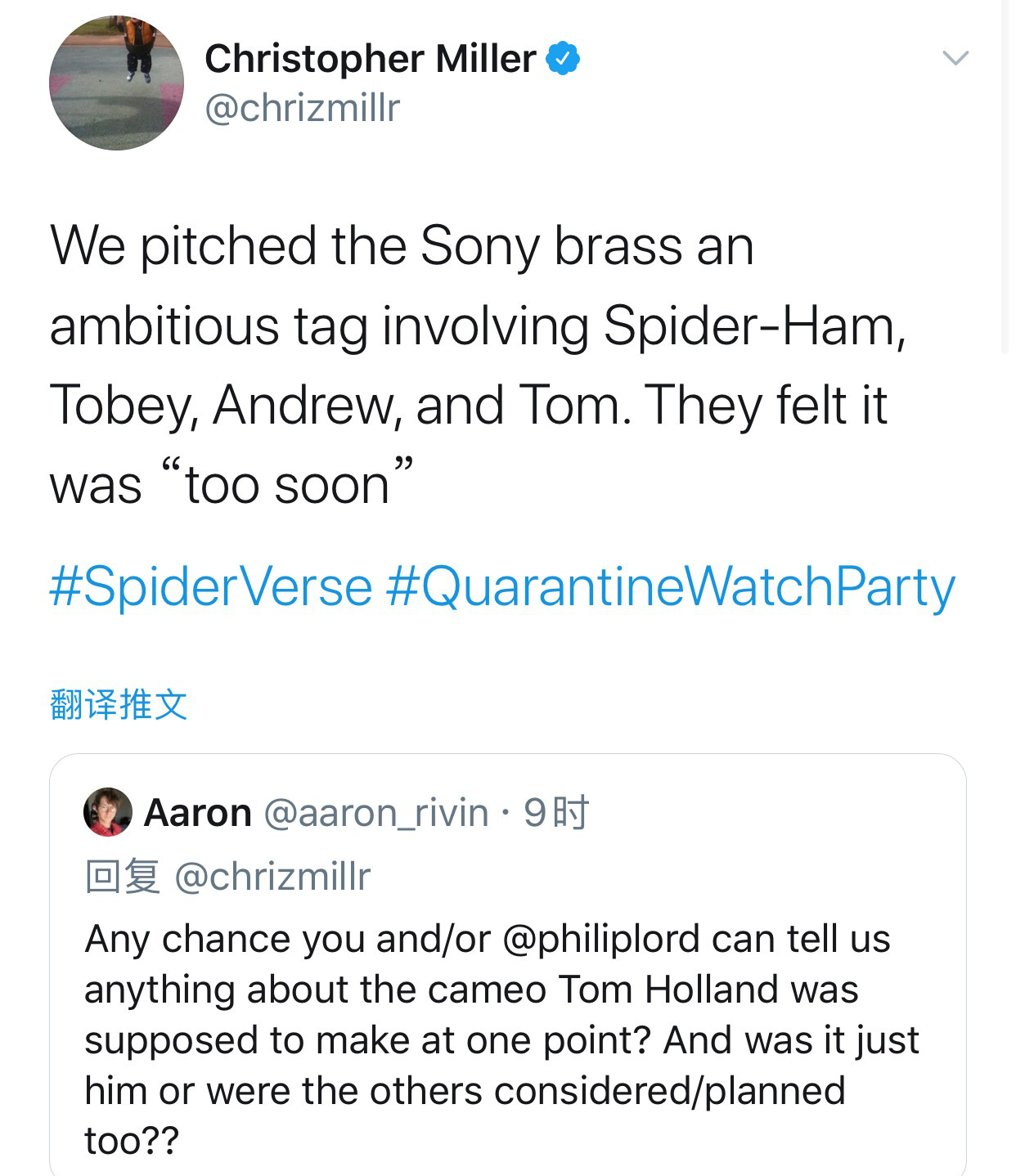
Task: Click the Aaron display name
Action: pos(198,813)
